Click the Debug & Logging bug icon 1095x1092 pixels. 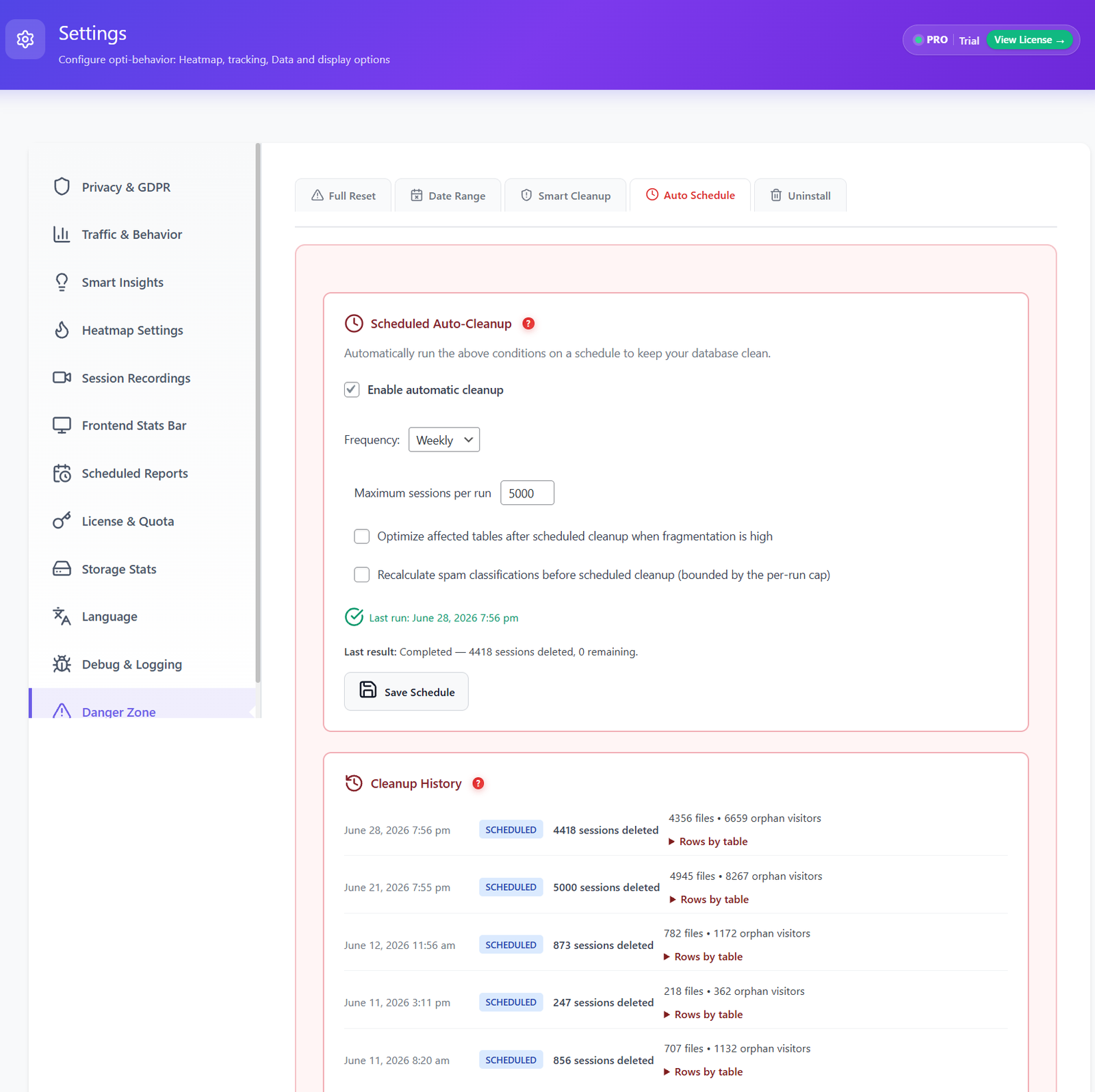pyautogui.click(x=62, y=664)
